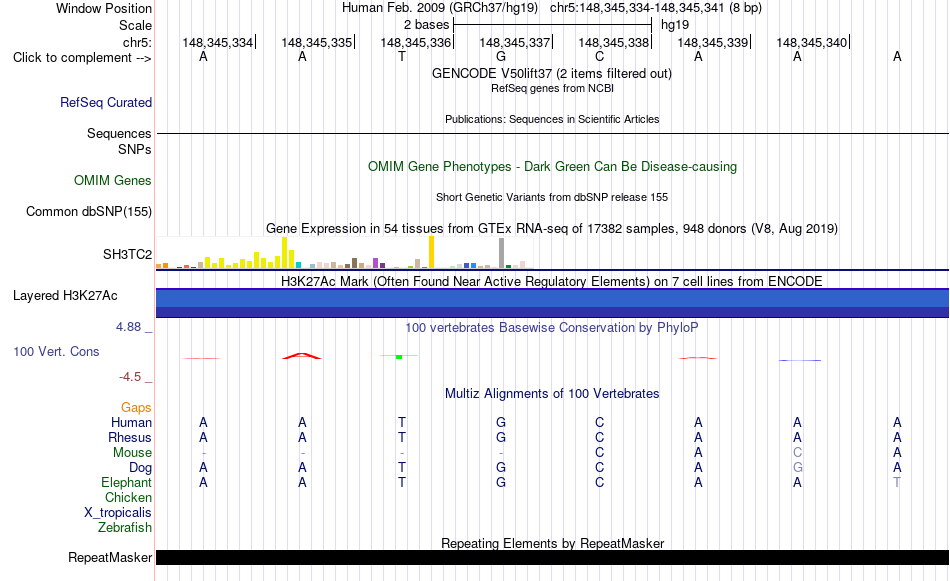This screenshot has height=581, width=950.
Task: Click the Scale label on the left
Action: pos(135,25)
